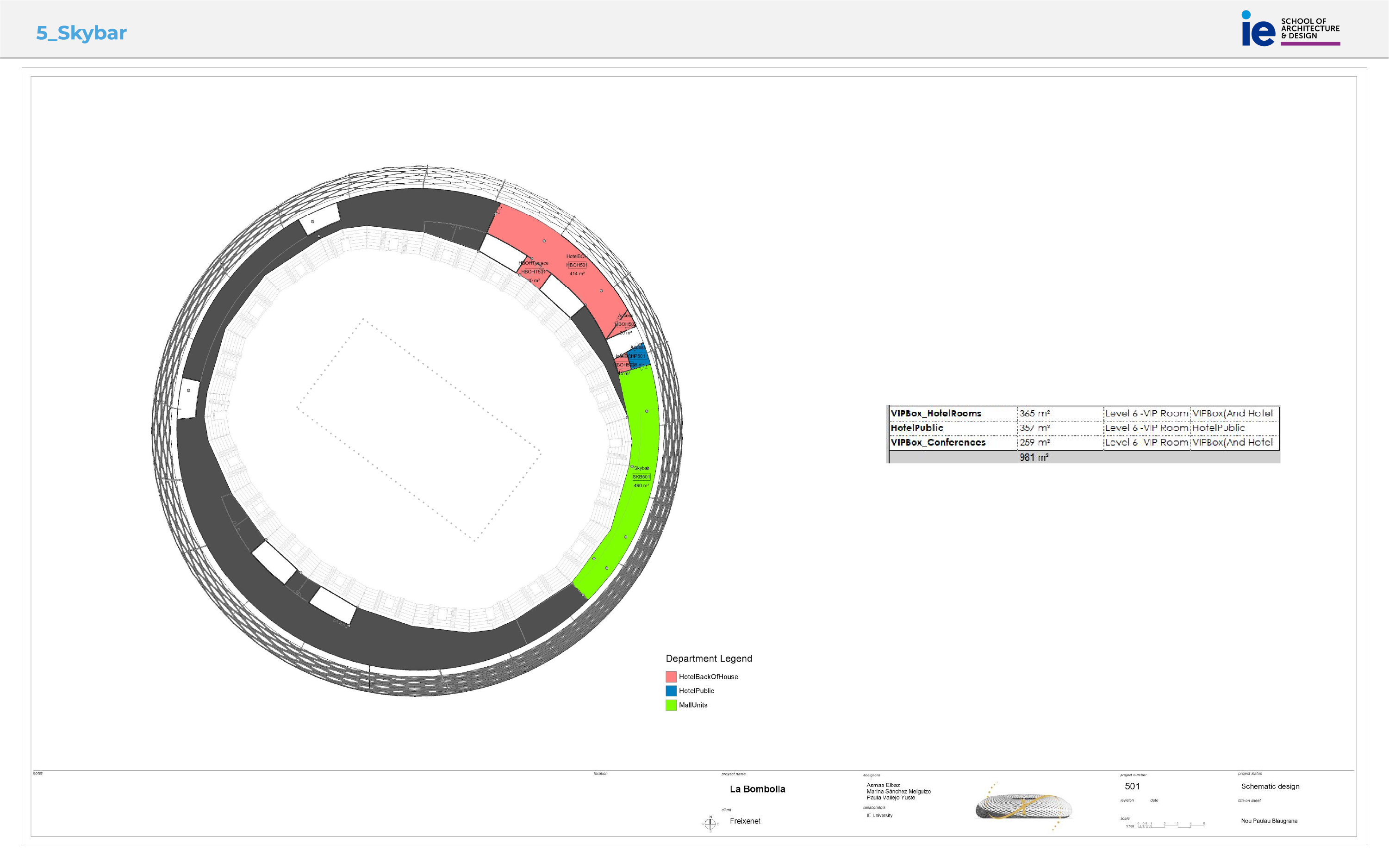Click the north arrow compass symbol
The height and width of the screenshot is (868, 1389).
[x=710, y=824]
